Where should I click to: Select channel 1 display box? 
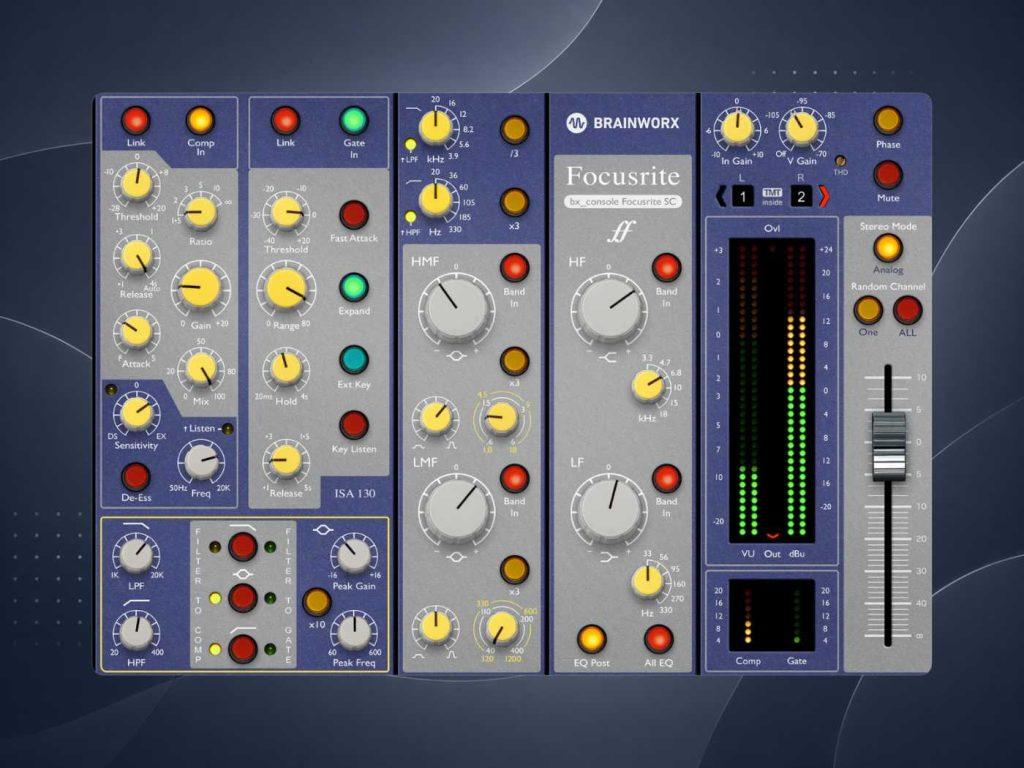[x=743, y=196]
